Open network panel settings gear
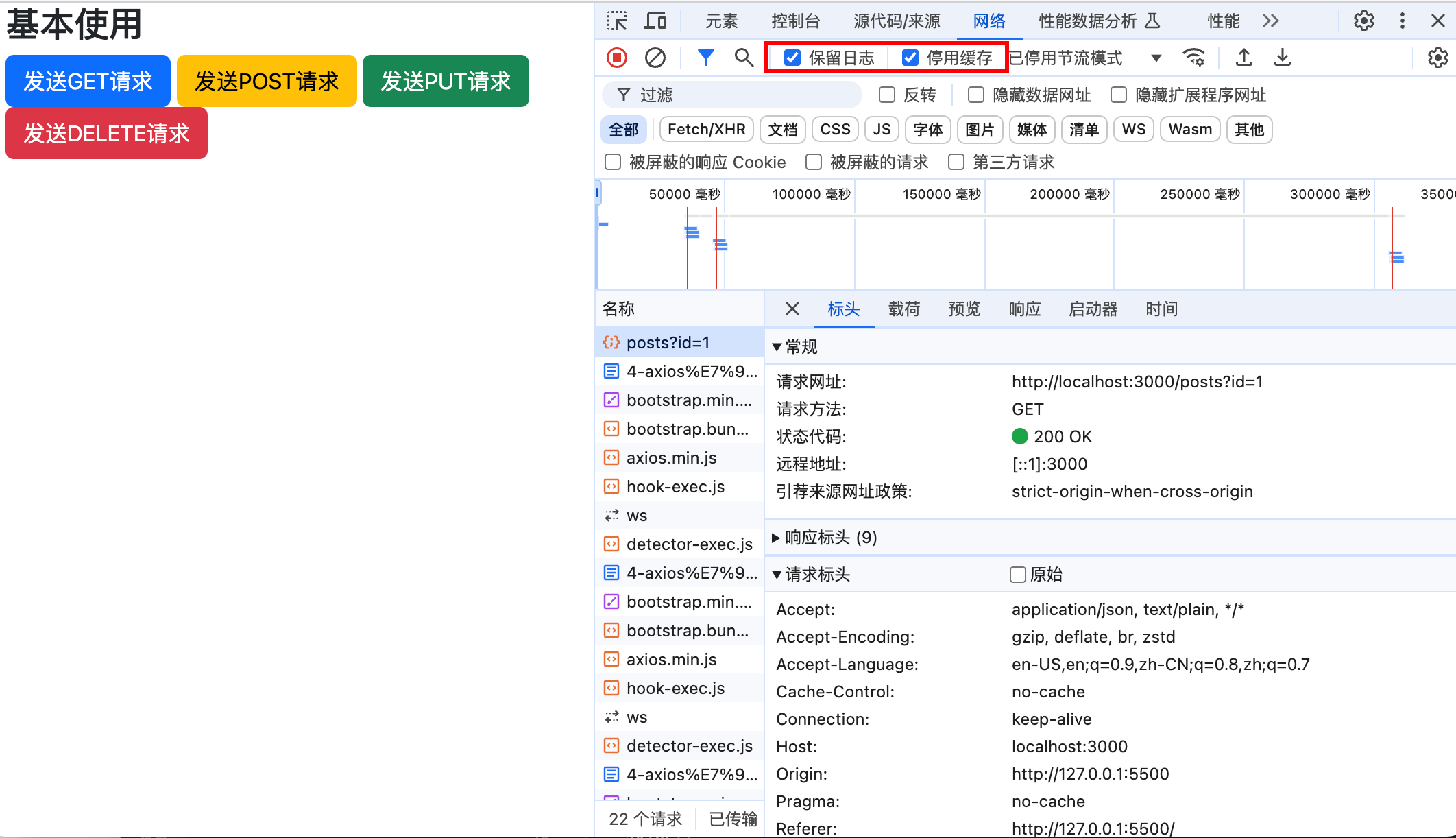The height and width of the screenshot is (838, 1456). pos(1438,58)
